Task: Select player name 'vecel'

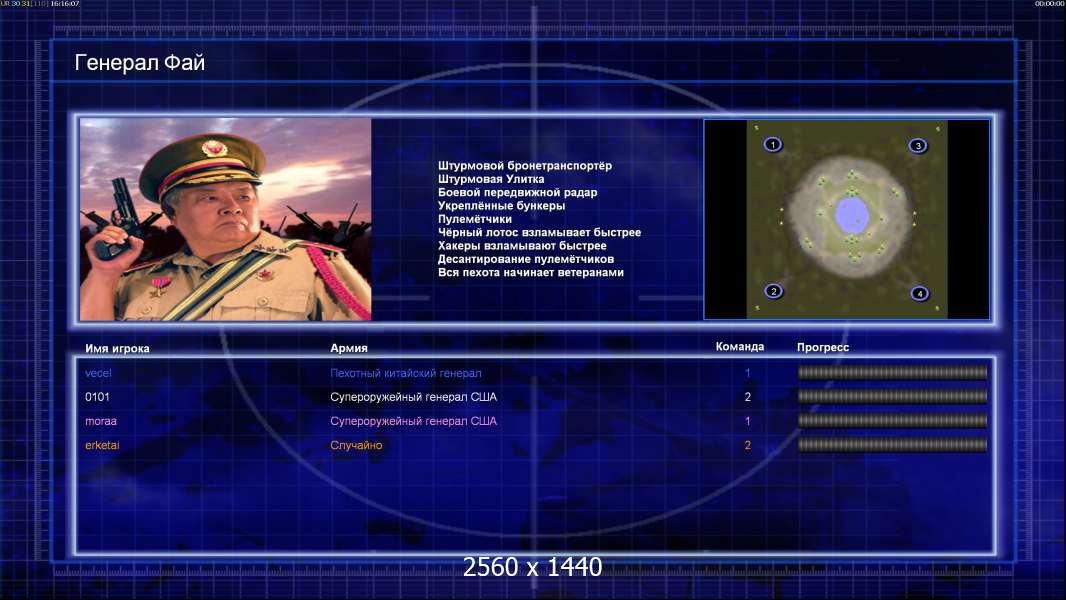Action: (x=98, y=373)
